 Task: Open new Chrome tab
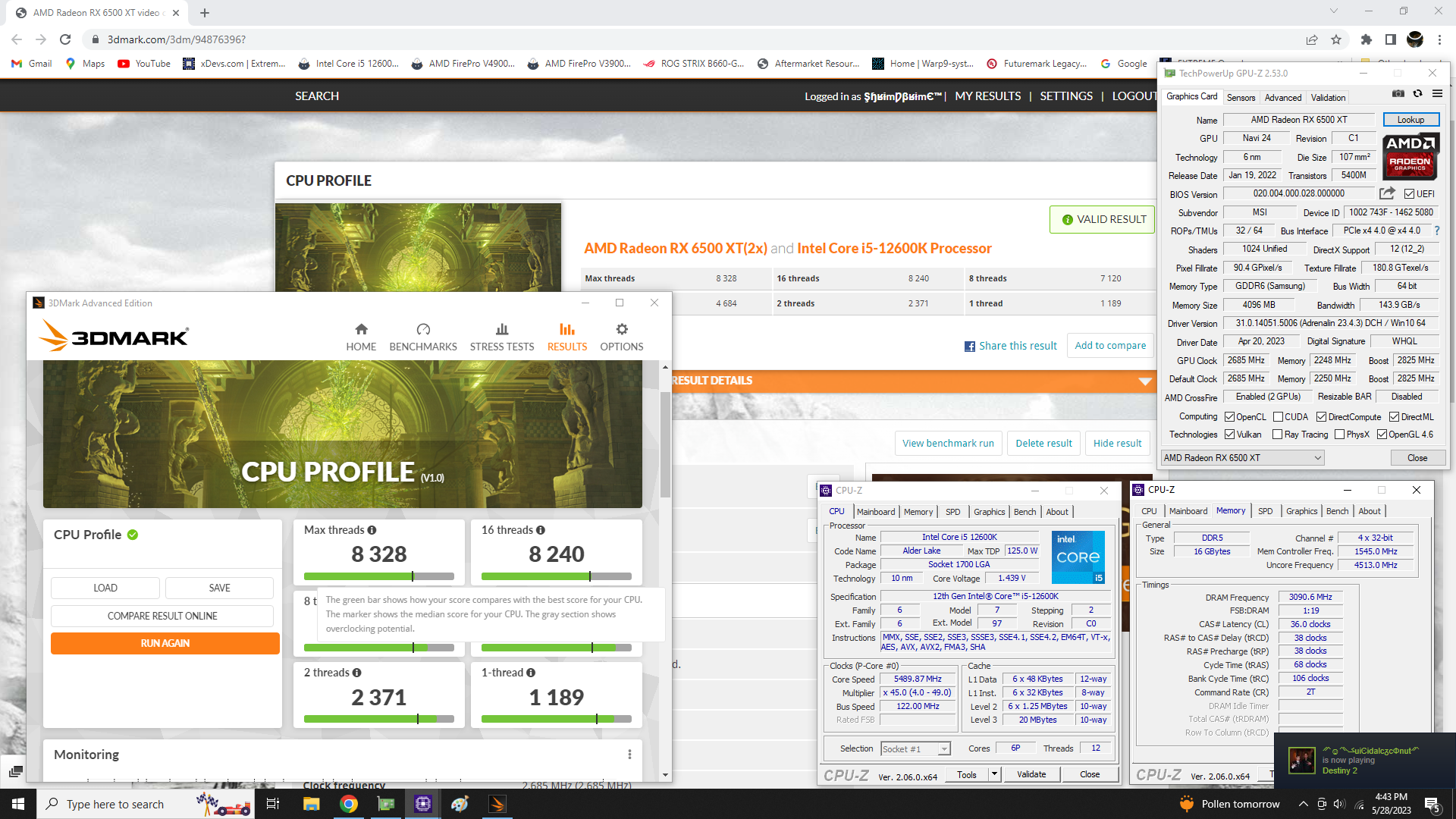(x=205, y=13)
